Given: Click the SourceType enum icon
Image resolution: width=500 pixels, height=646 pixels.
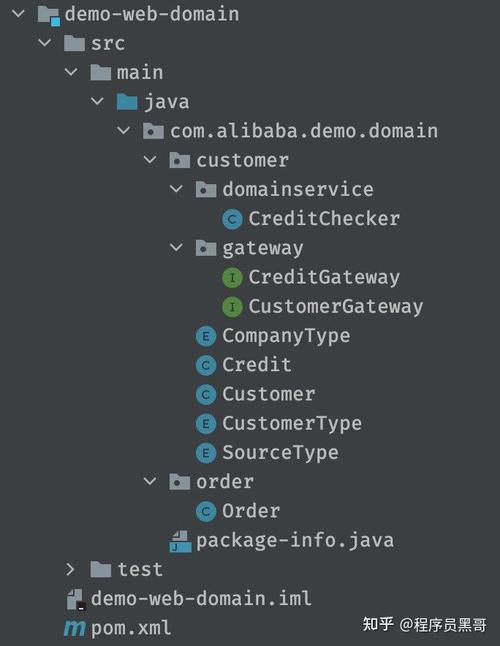Looking at the screenshot, I should [206, 453].
